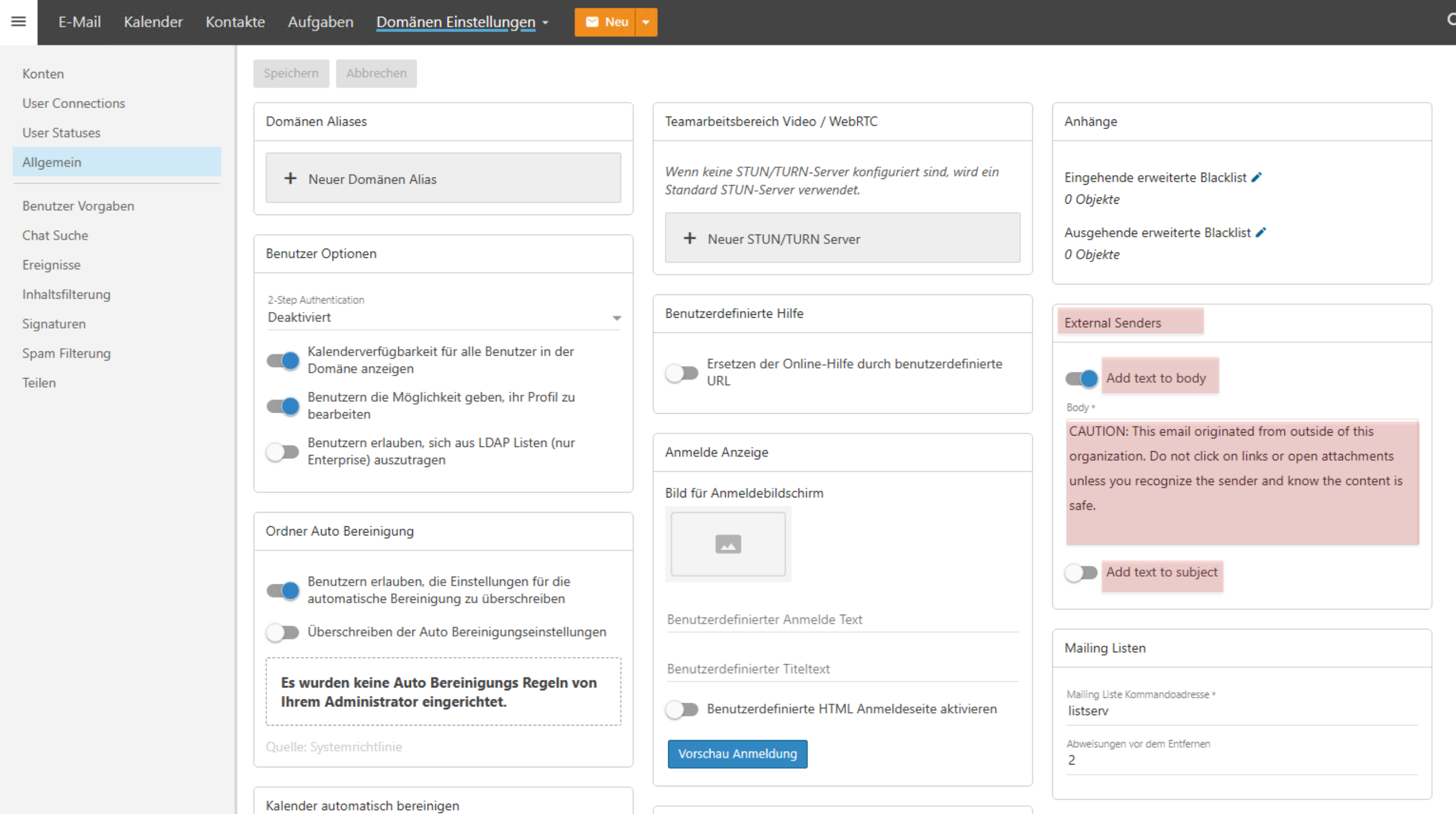Select Allgemein in sidebar

[x=116, y=162]
